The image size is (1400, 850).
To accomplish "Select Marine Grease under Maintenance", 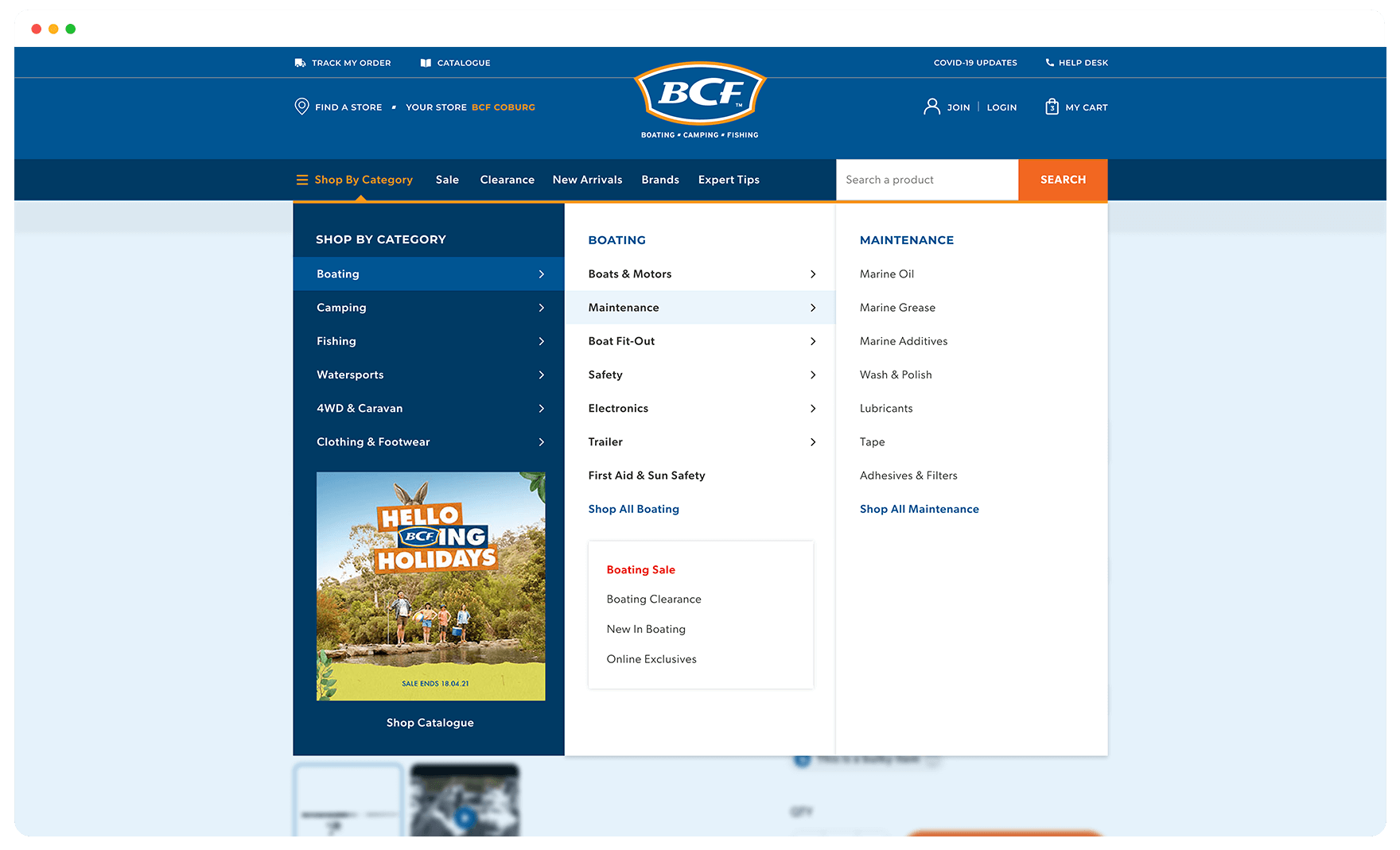I will coord(897,308).
